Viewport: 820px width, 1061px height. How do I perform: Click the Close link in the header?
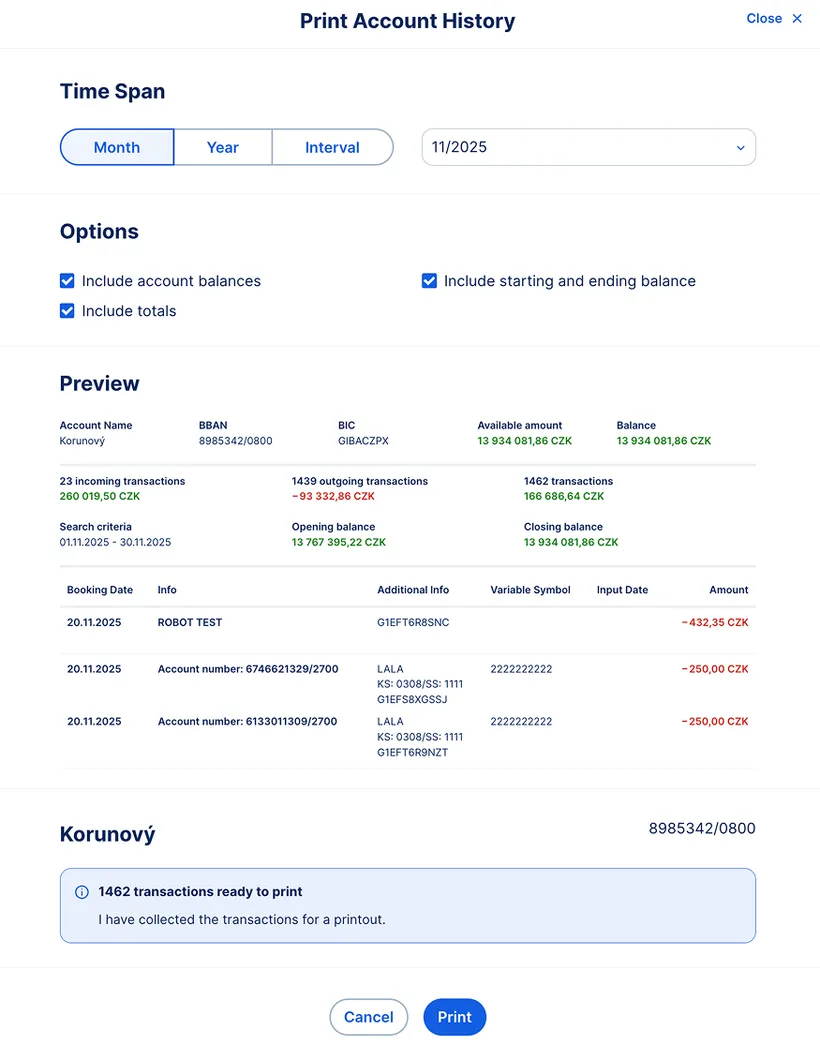tap(763, 17)
